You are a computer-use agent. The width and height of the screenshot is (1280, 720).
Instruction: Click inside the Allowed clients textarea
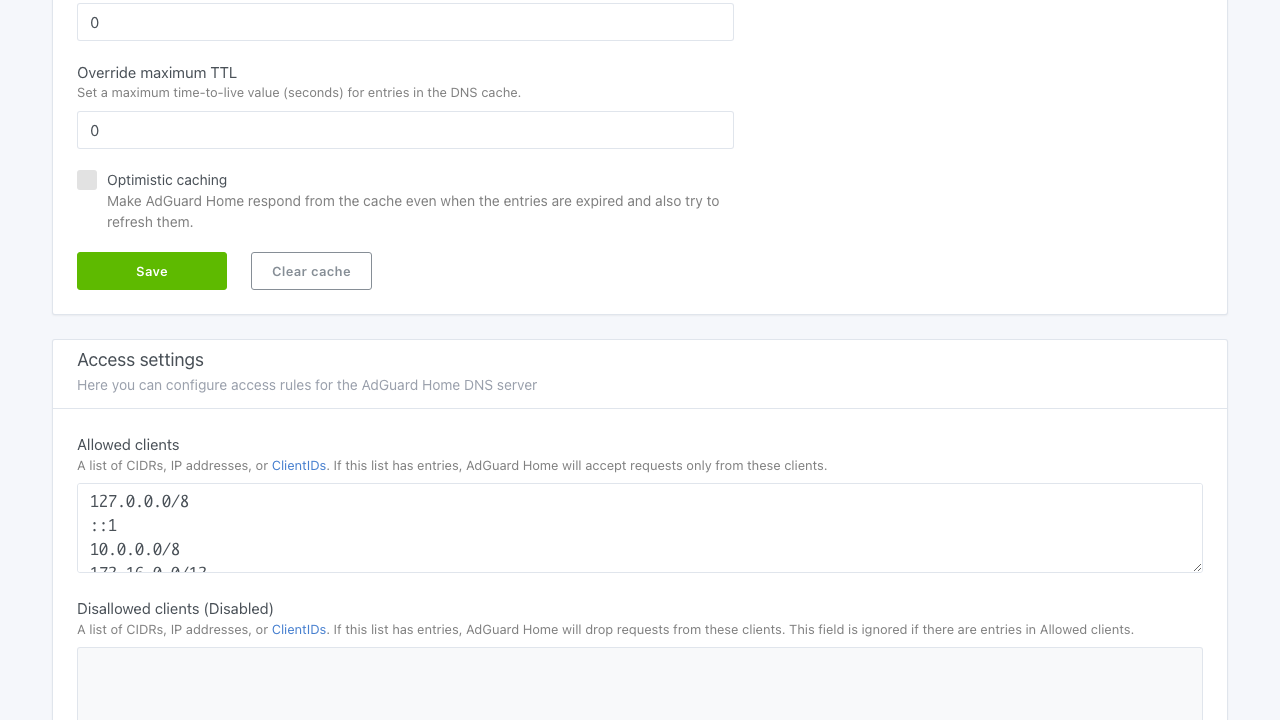point(640,528)
